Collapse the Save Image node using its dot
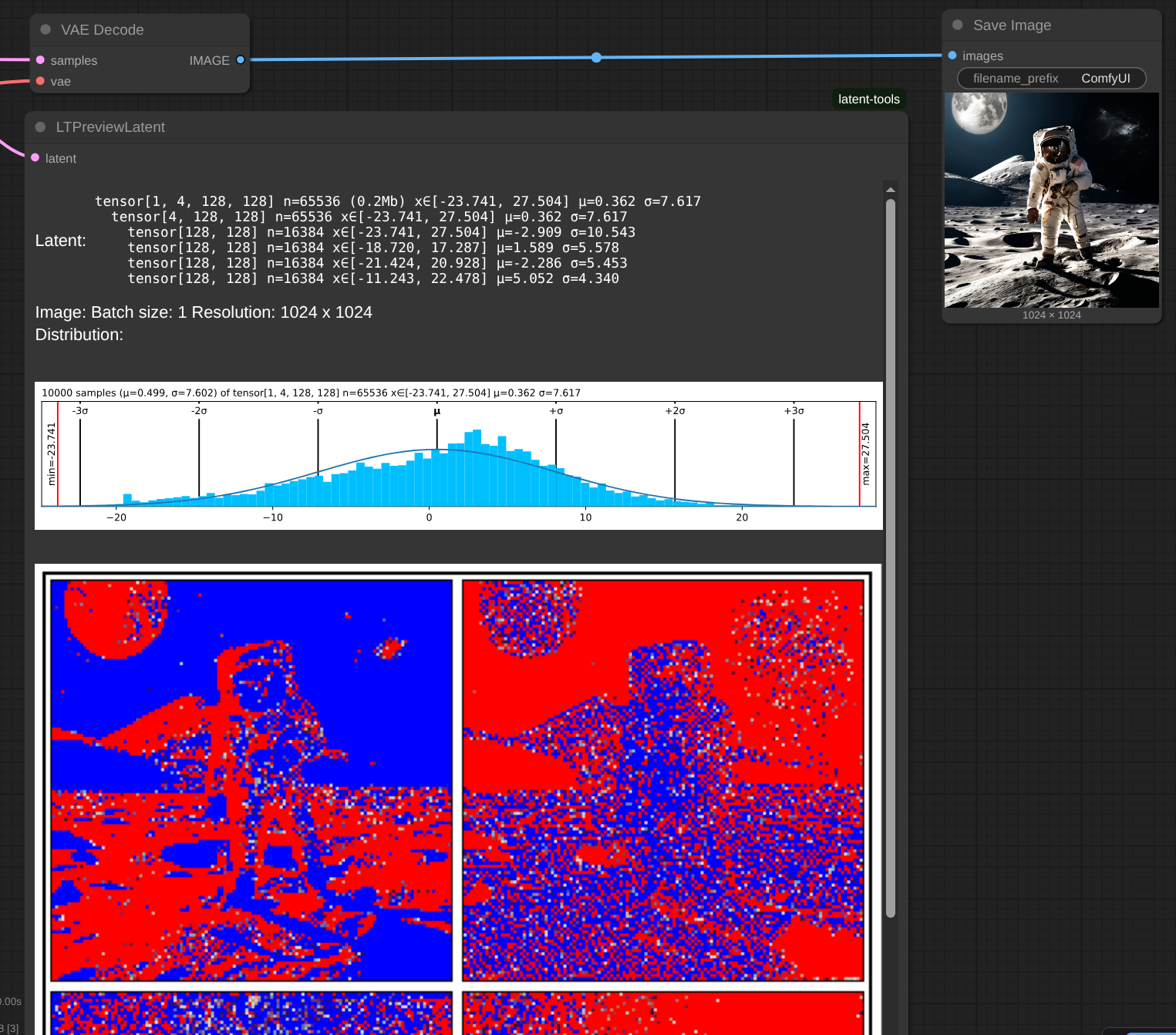 coord(958,25)
